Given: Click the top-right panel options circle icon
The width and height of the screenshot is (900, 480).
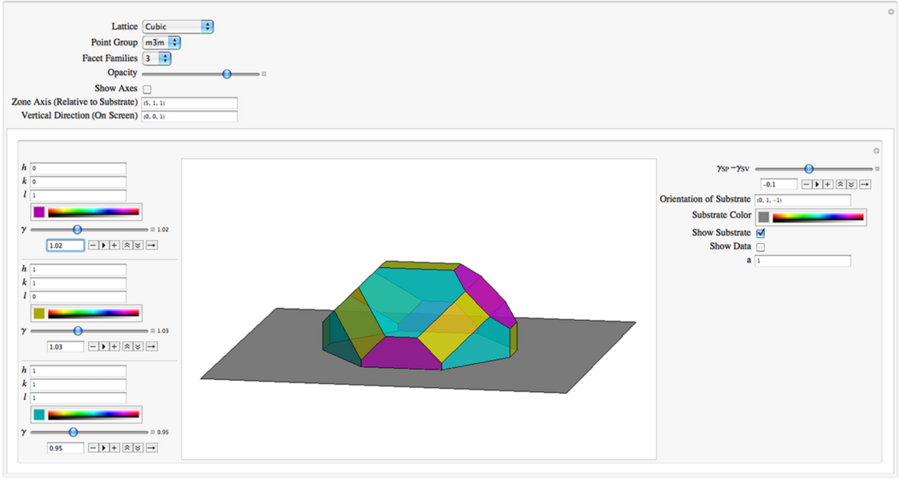Looking at the screenshot, I should point(890,12).
